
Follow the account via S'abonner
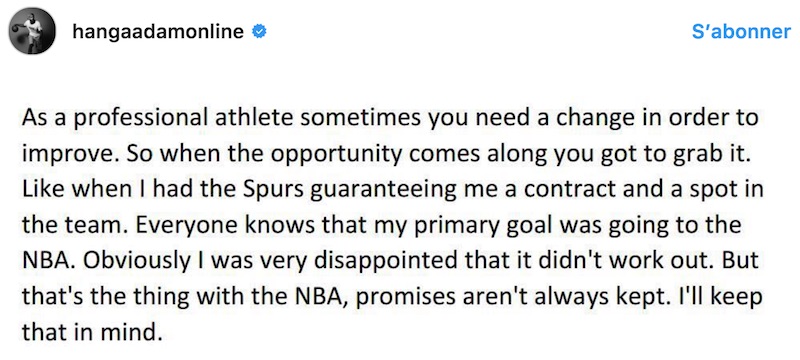click(741, 32)
